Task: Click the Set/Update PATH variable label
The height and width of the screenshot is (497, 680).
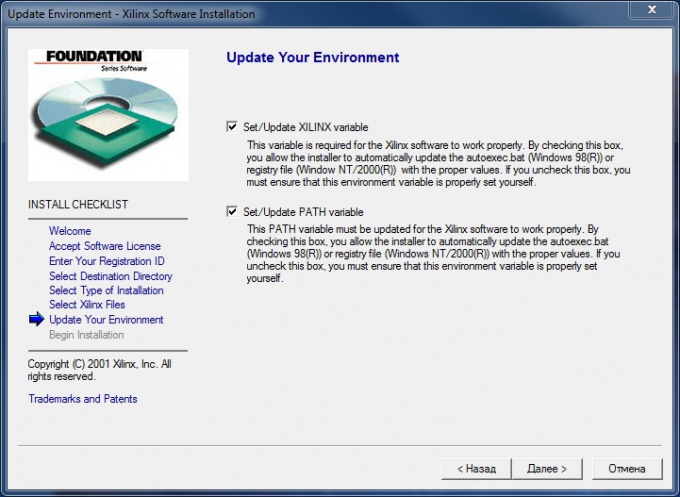Action: click(303, 212)
